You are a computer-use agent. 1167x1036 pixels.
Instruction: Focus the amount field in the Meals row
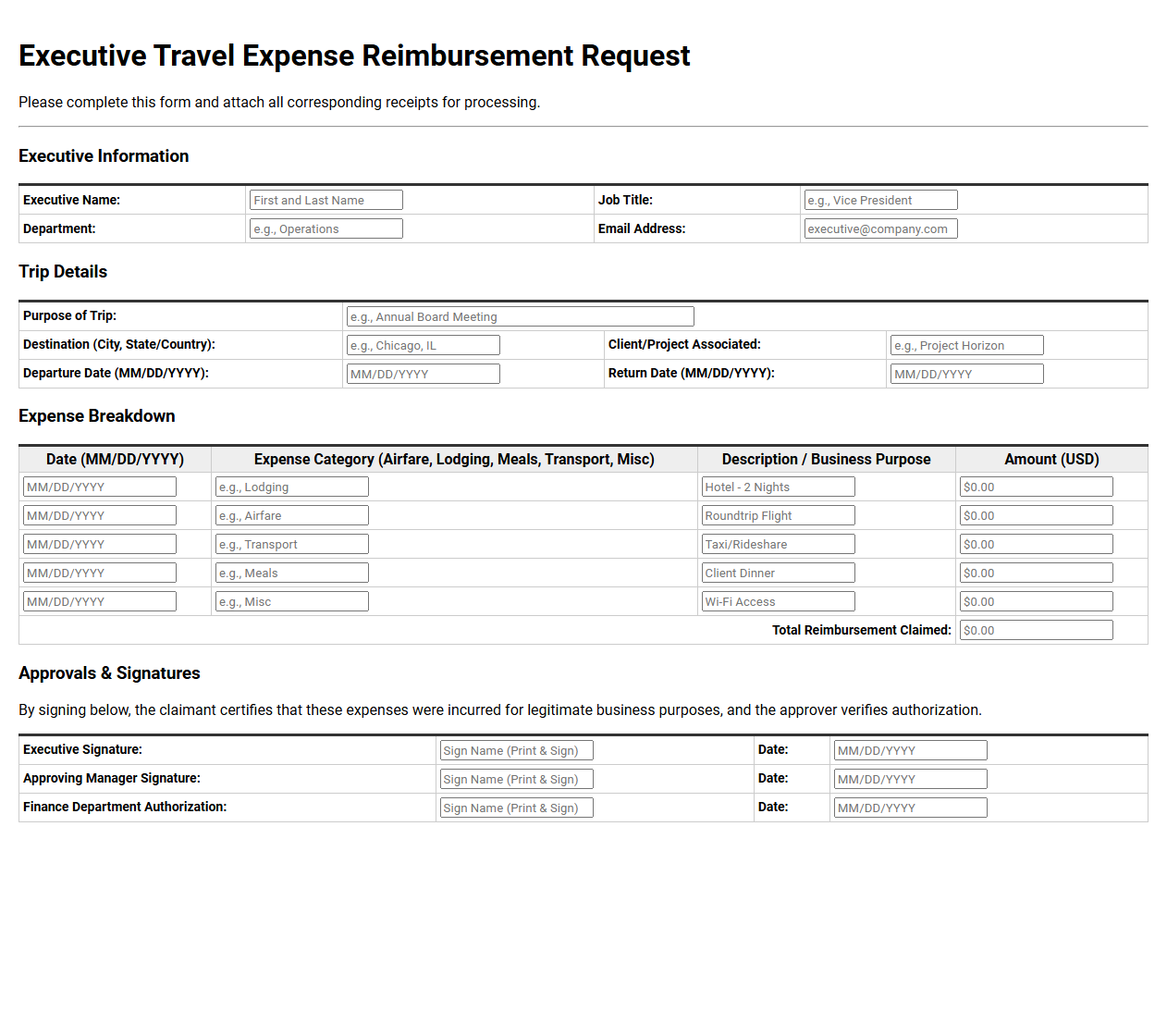(1037, 573)
